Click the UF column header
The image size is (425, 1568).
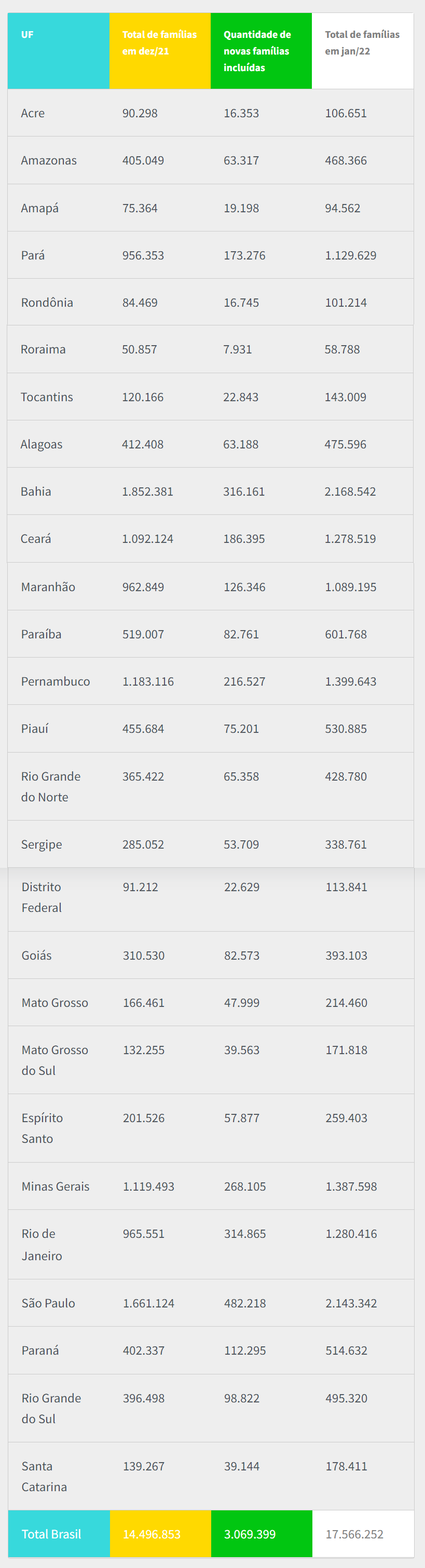pyautogui.click(x=28, y=35)
